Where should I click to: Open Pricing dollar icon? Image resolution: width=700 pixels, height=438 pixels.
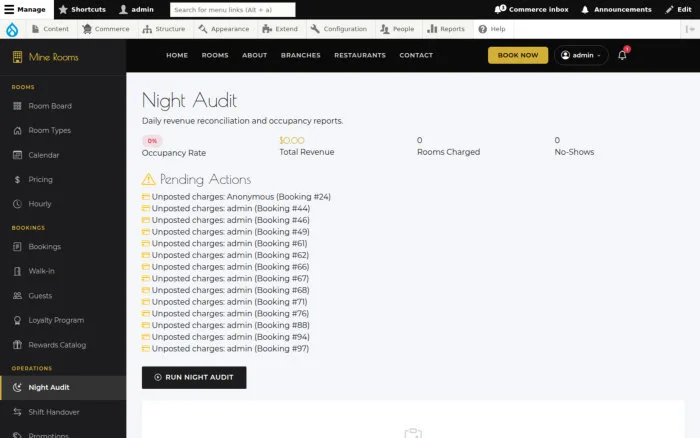[17, 179]
